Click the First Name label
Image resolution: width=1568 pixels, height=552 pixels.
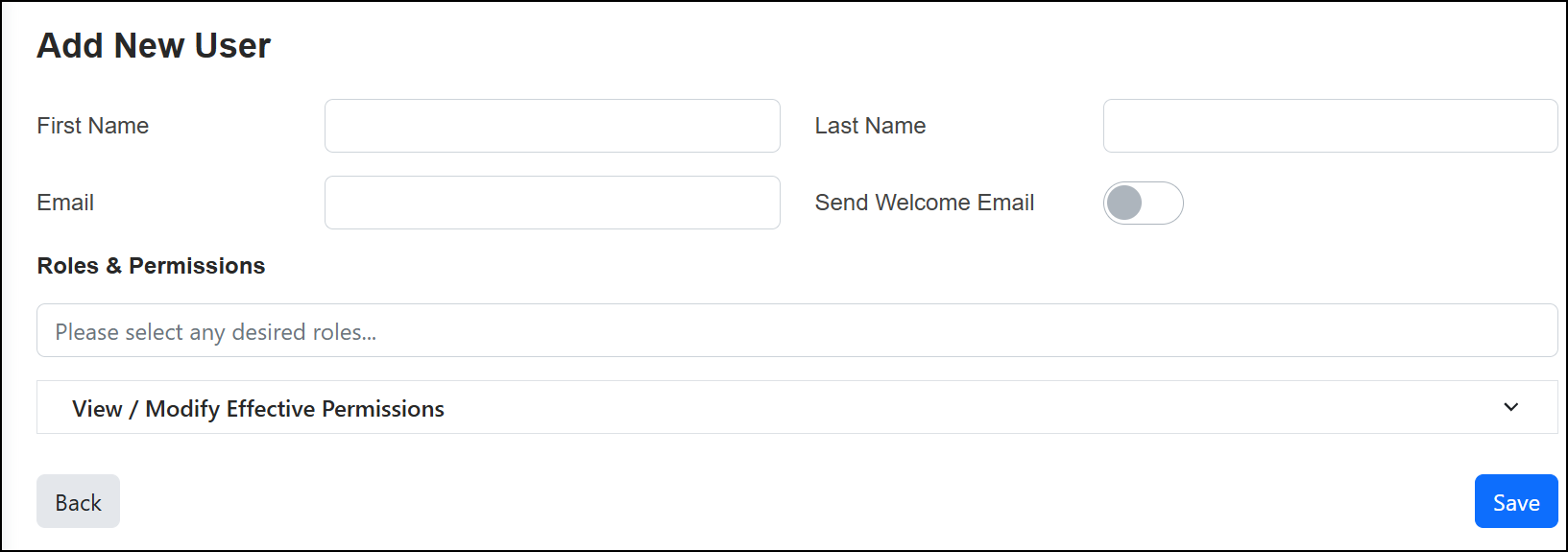click(93, 126)
